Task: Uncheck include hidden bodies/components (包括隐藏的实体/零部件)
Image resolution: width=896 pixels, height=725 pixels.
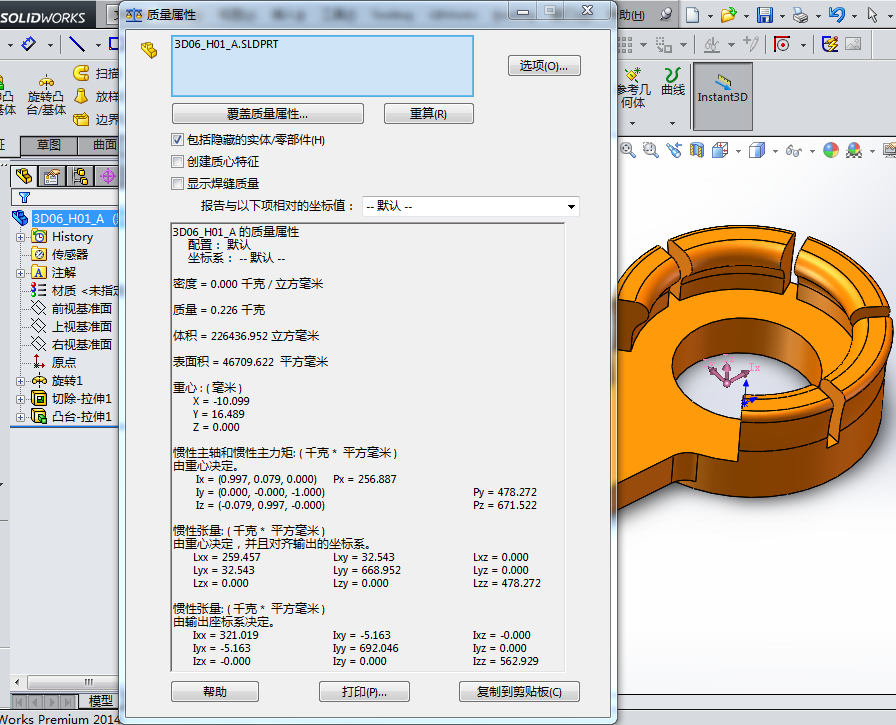Action: coord(178,140)
